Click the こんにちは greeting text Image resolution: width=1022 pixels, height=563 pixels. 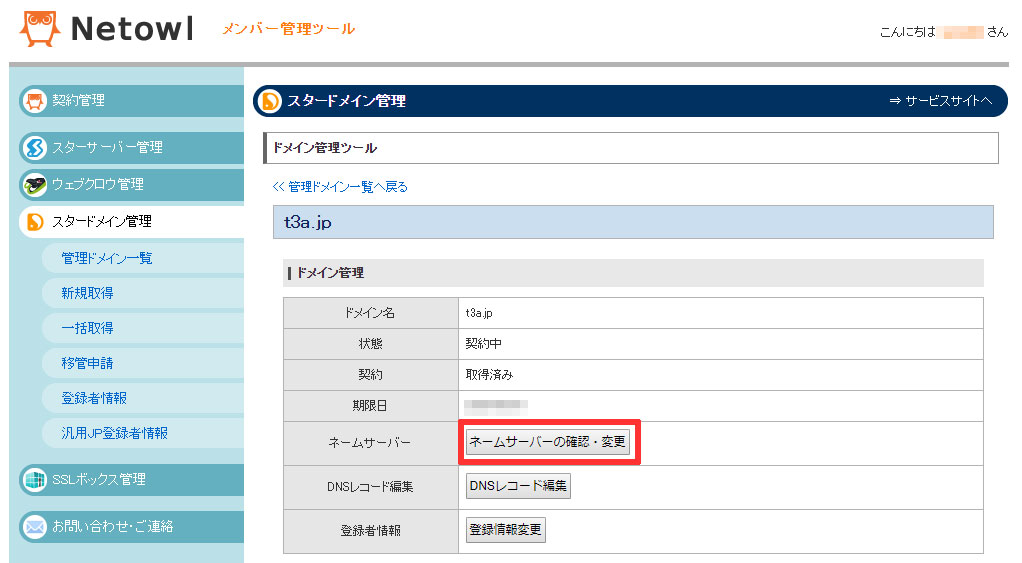tap(907, 32)
